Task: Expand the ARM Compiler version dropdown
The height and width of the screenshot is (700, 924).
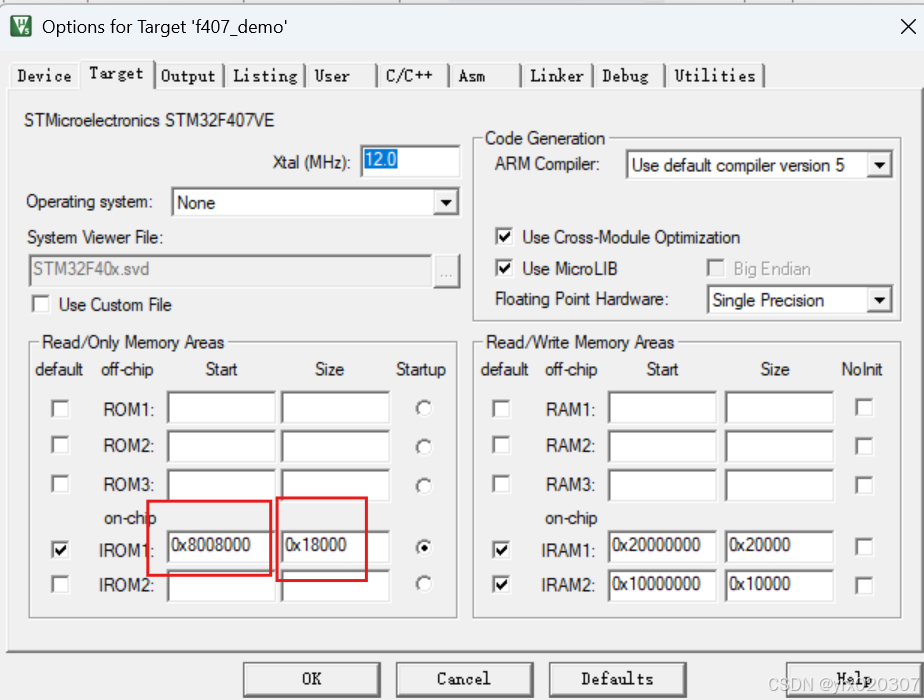Action: tap(879, 165)
